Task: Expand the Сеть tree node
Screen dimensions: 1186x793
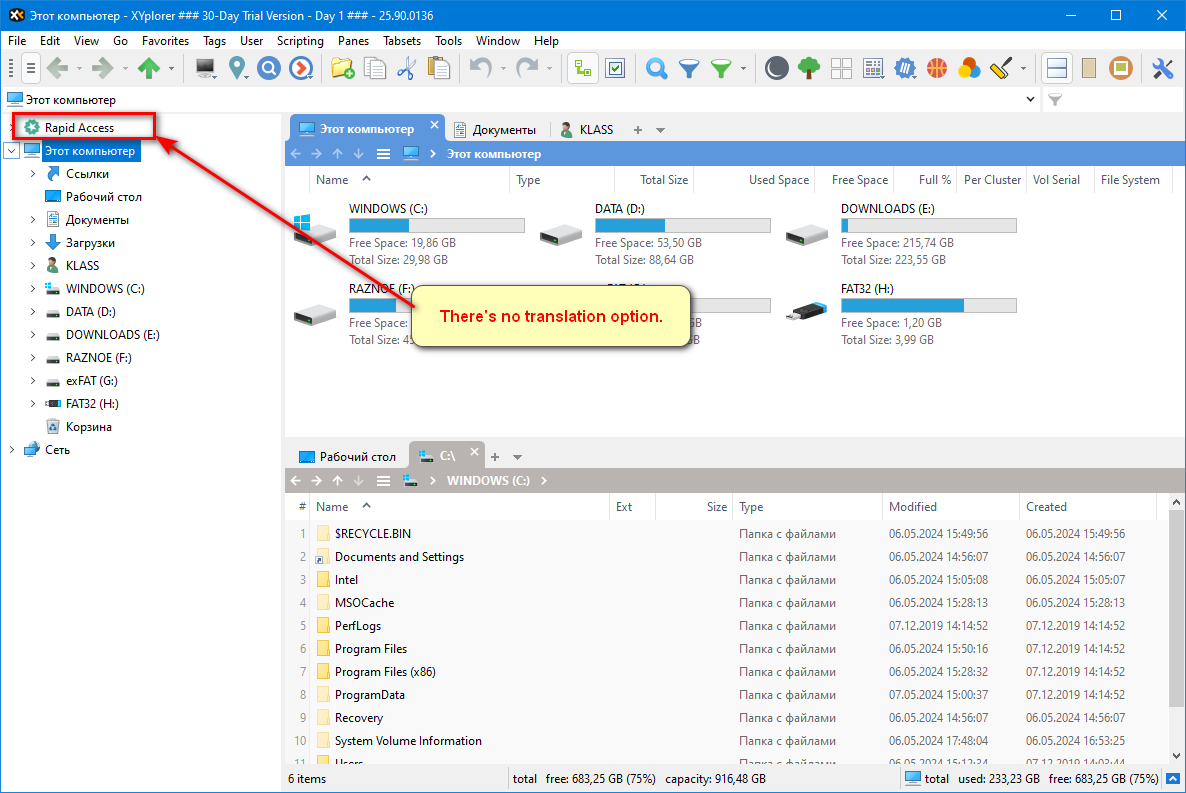Action: pos(12,450)
